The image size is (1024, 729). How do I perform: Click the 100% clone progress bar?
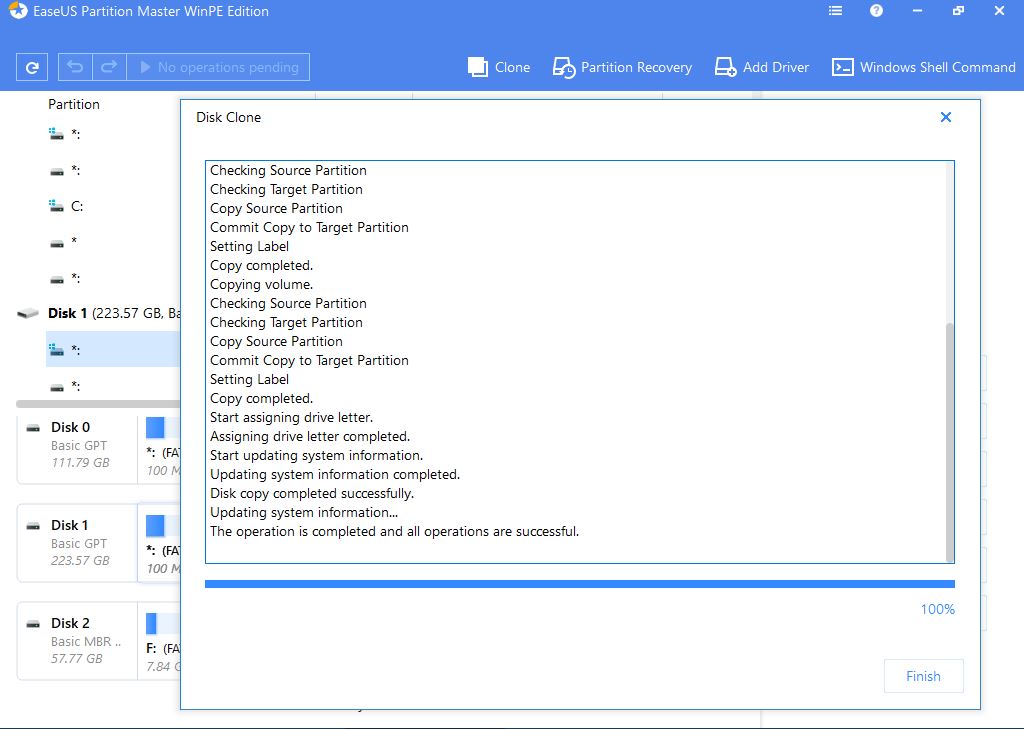pyautogui.click(x=579, y=584)
